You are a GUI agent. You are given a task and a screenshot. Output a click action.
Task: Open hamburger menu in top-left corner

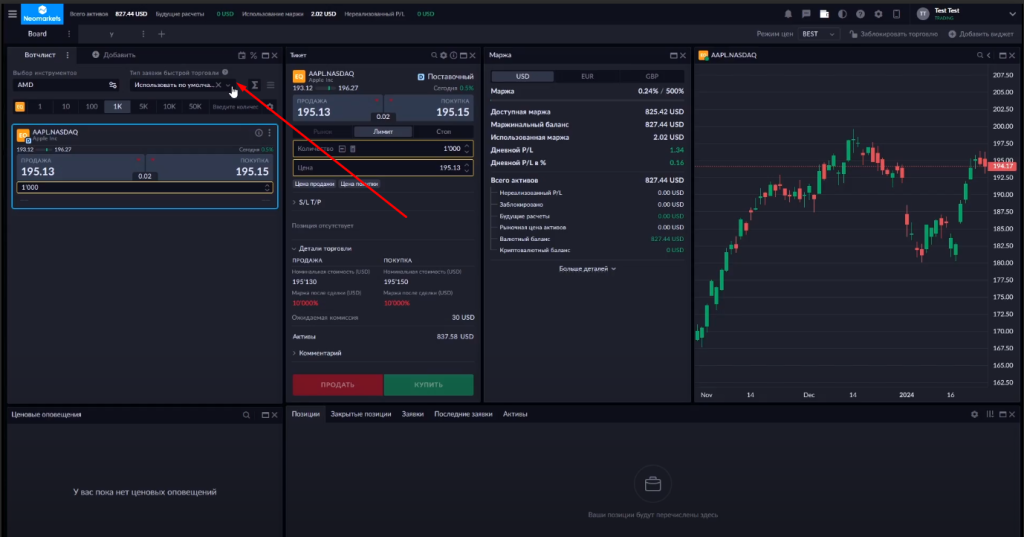[x=12, y=14]
